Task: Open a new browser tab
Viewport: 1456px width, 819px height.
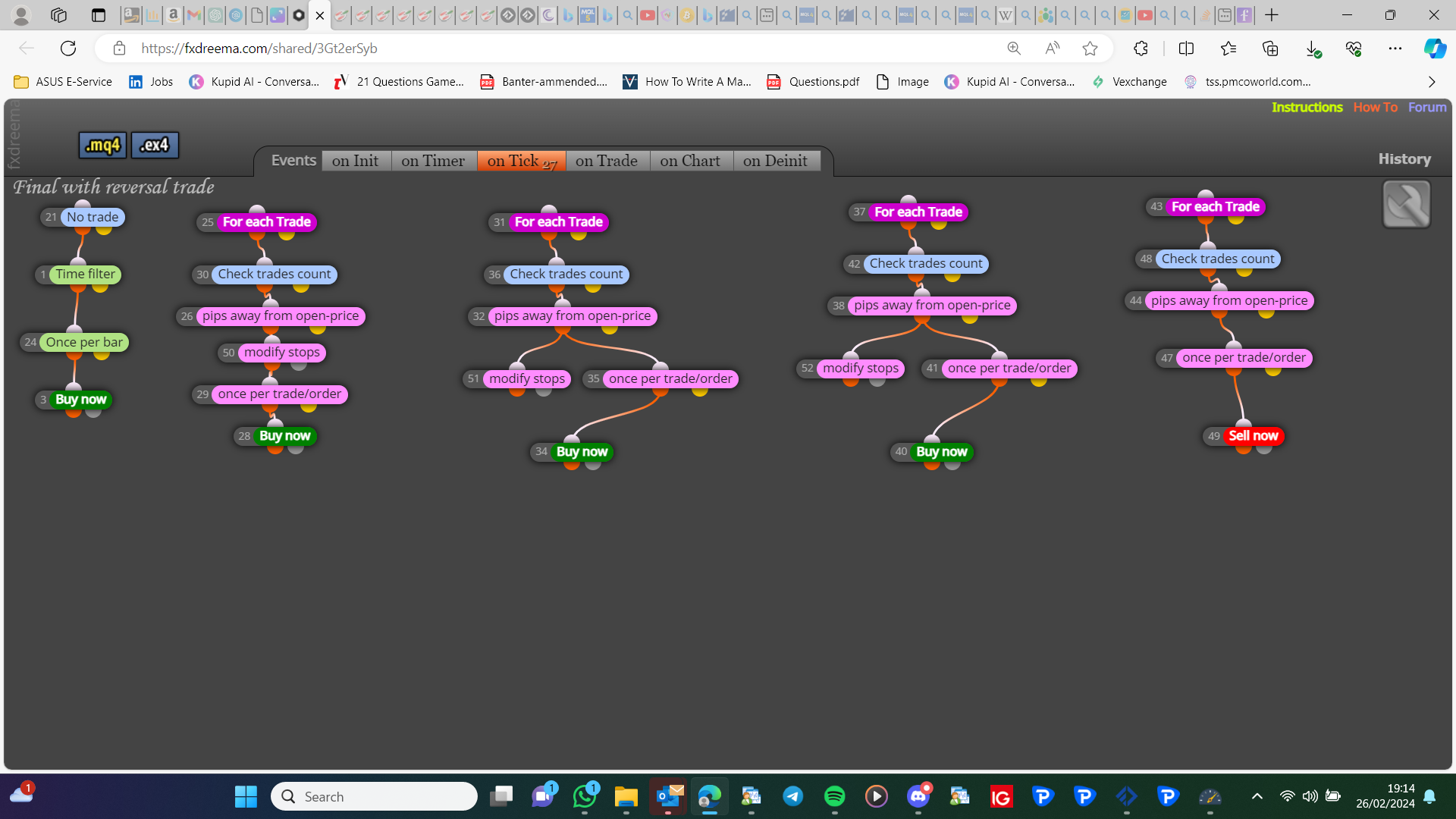Action: pyautogui.click(x=1272, y=15)
